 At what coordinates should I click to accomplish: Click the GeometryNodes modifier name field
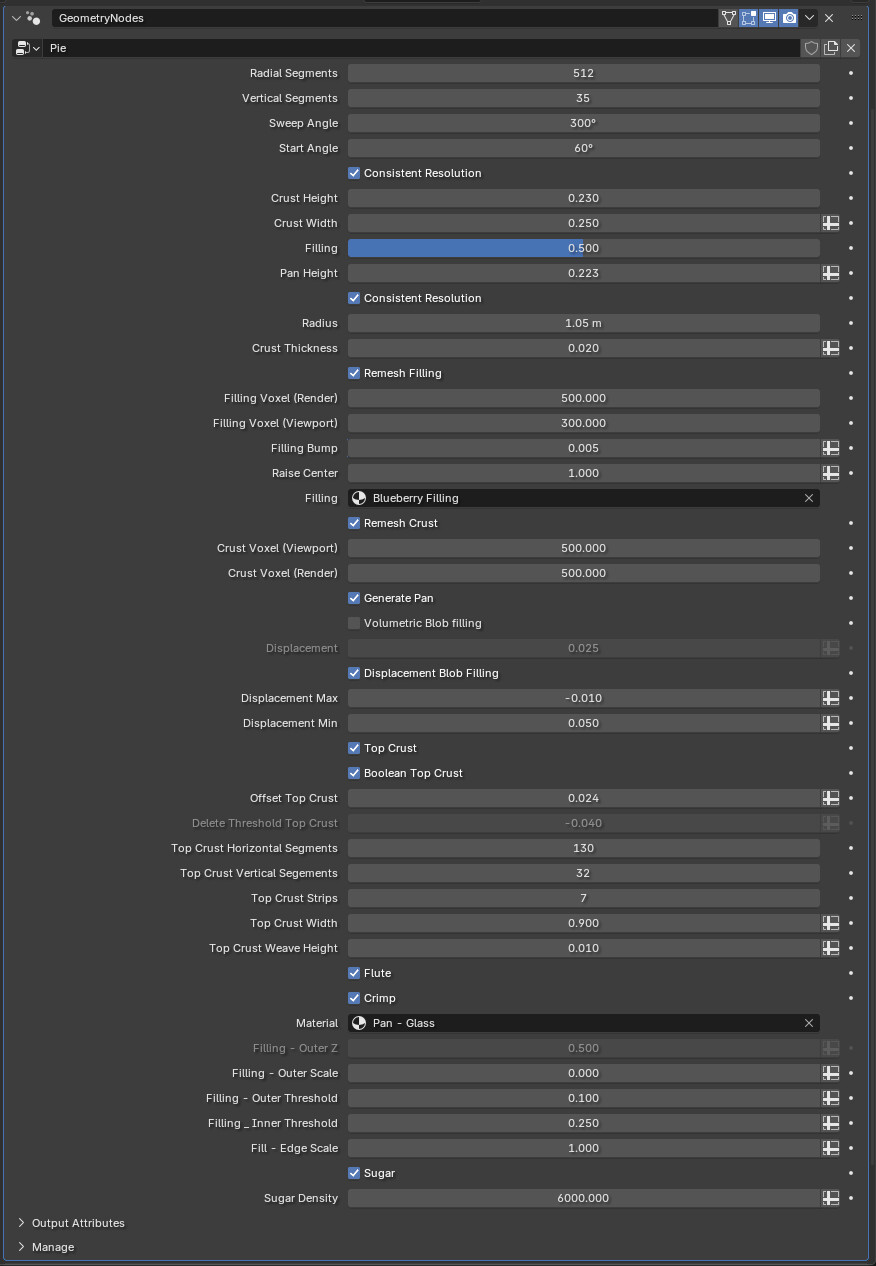point(380,18)
